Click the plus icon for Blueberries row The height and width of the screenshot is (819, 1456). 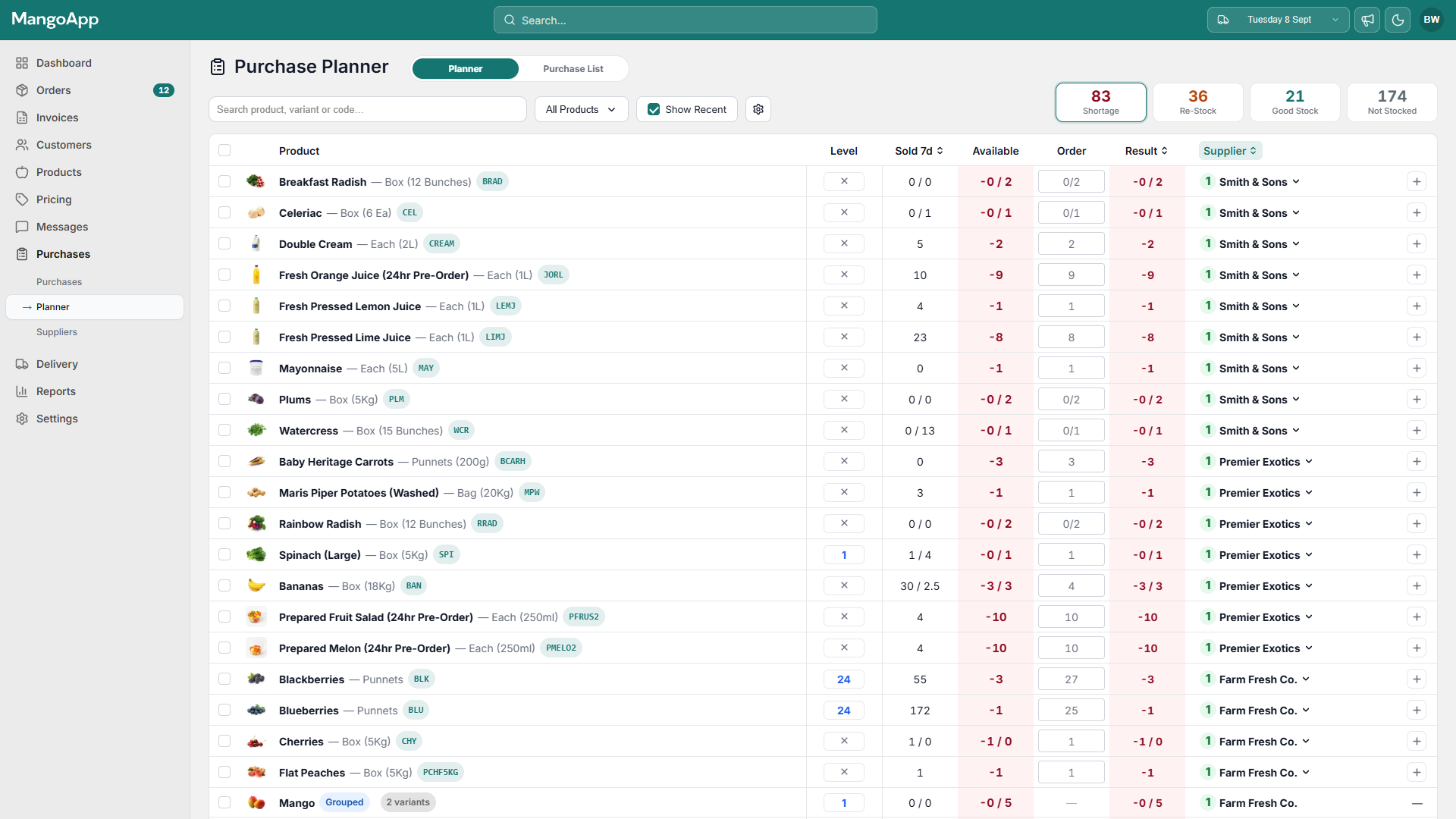click(x=1417, y=710)
